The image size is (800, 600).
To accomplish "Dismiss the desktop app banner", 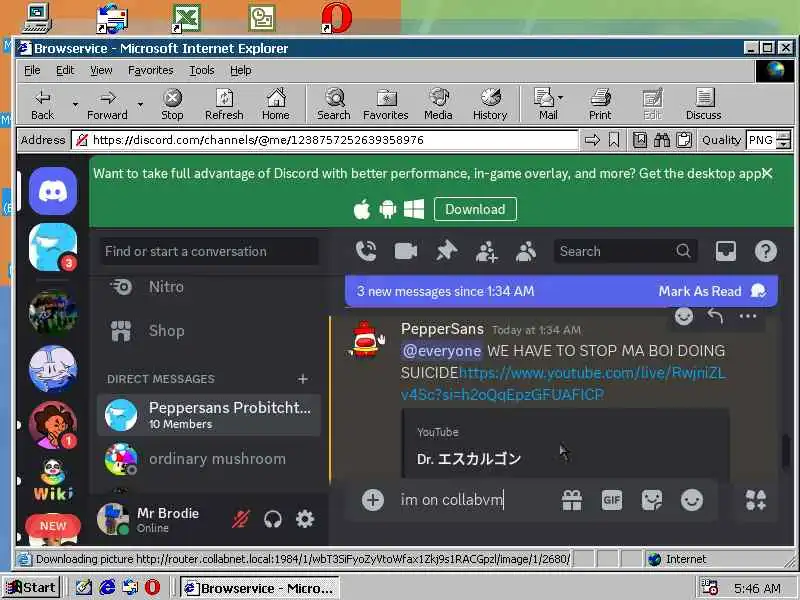I will tap(767, 173).
